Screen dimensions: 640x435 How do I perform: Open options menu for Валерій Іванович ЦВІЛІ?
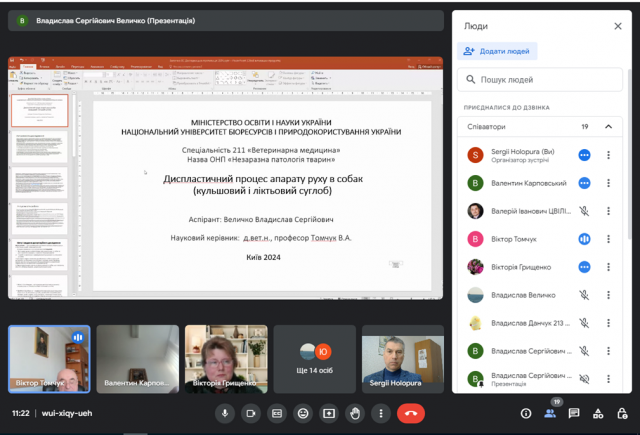tap(608, 211)
